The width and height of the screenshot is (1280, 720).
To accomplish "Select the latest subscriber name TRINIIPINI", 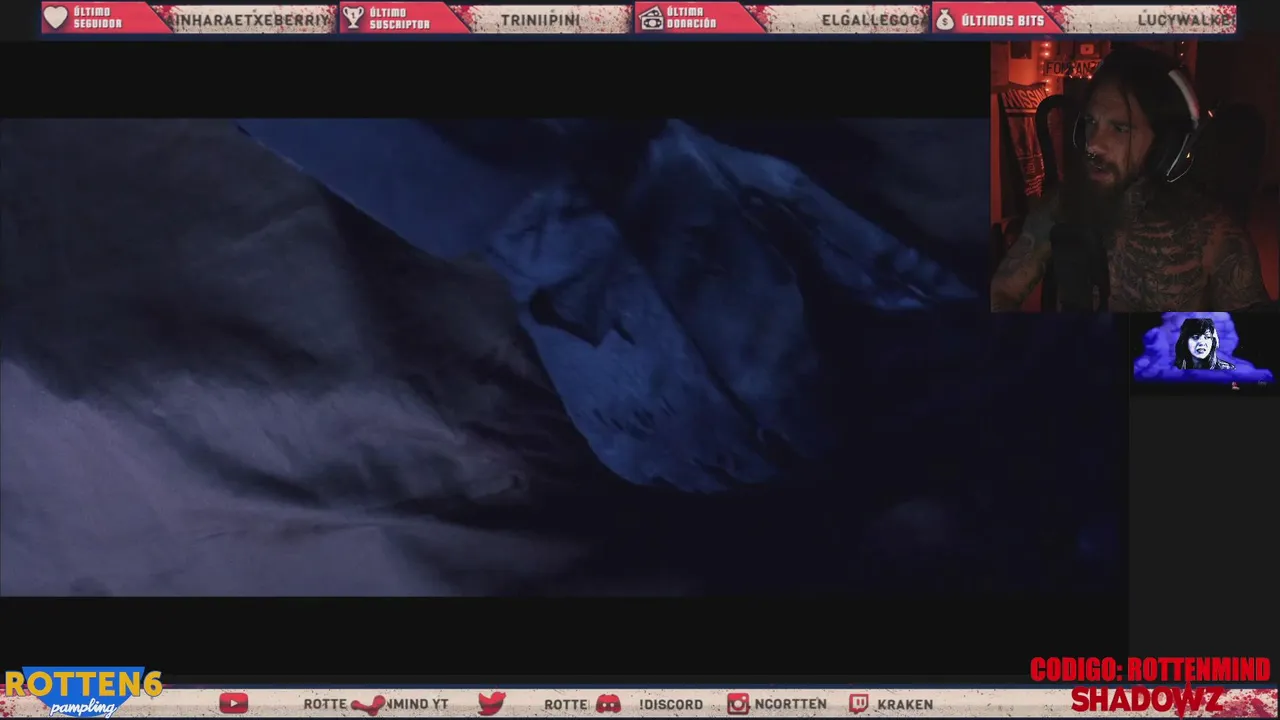I will [x=540, y=20].
